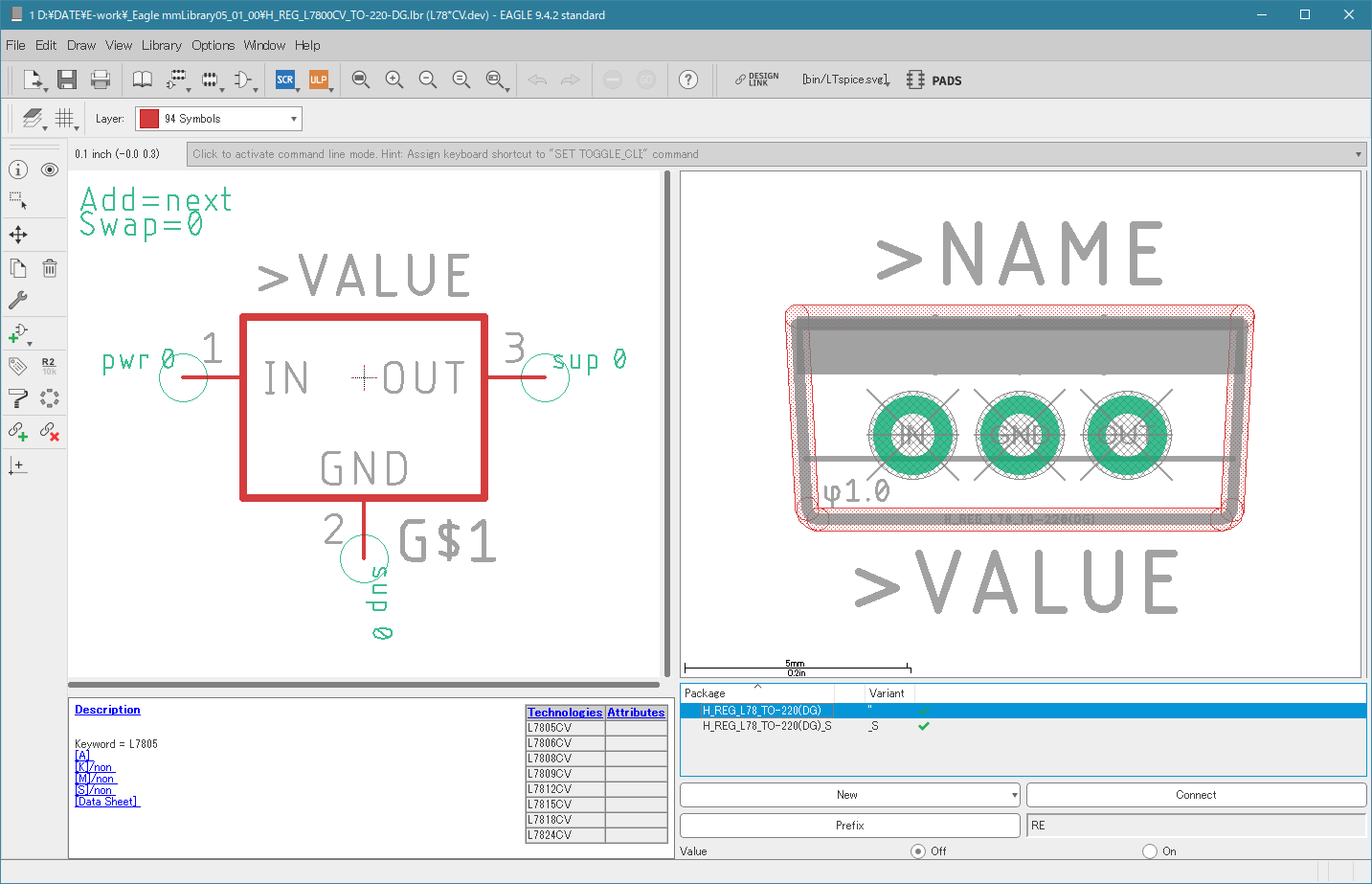Open the ULP user language program icon
This screenshot has height=884, width=1372.
point(319,79)
